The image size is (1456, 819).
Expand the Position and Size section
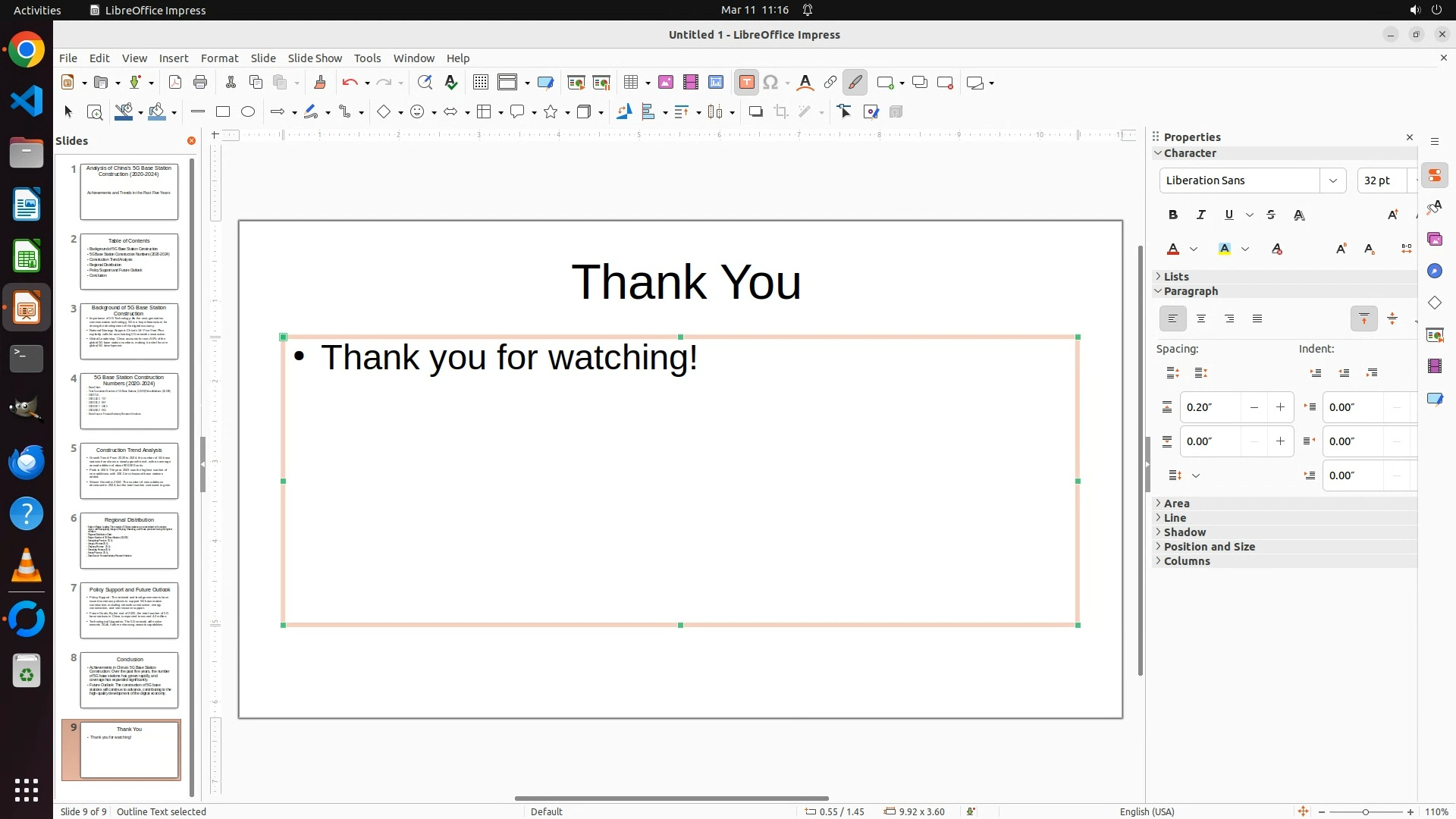pos(1209,547)
